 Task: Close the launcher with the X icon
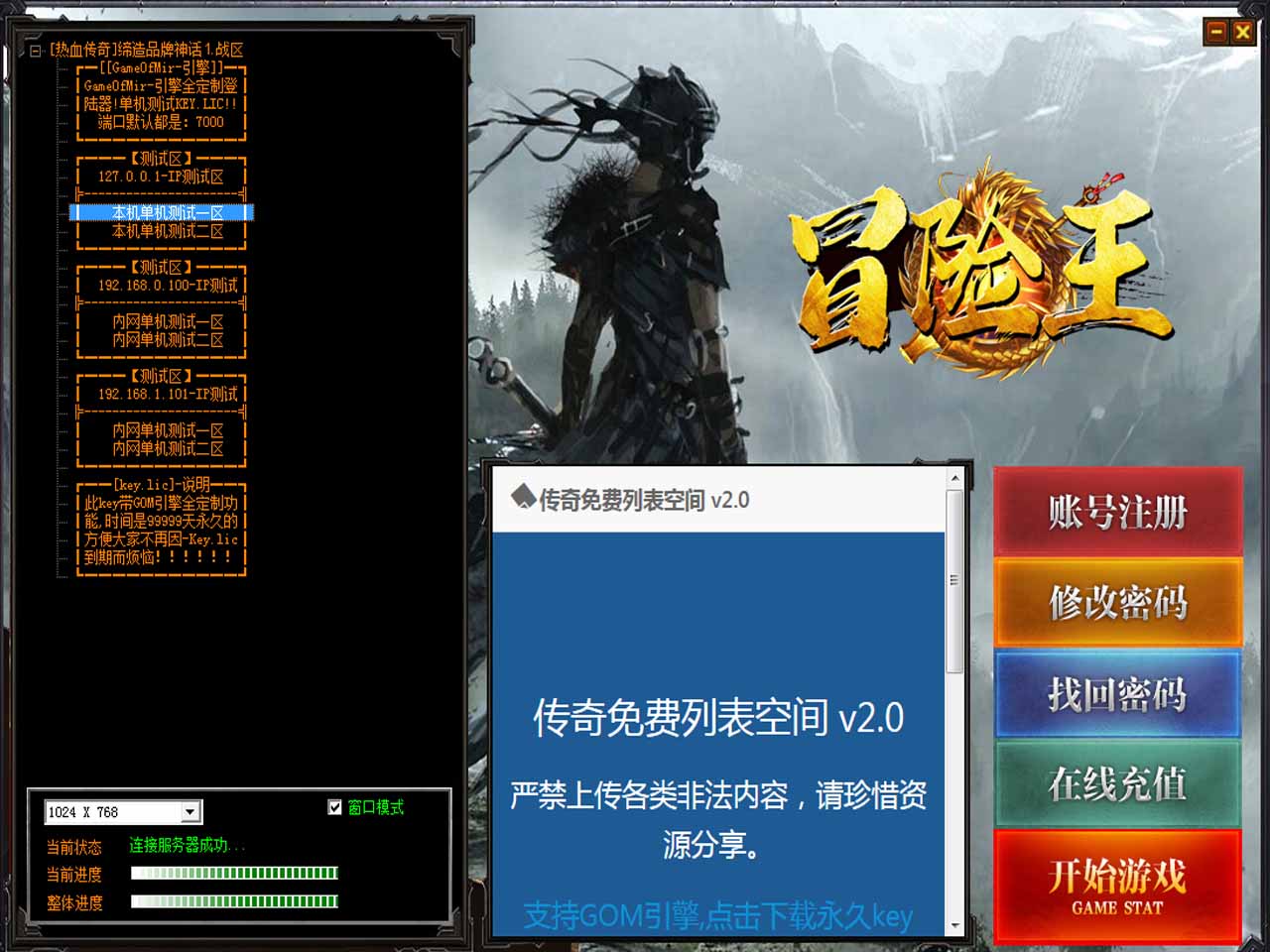(x=1242, y=32)
